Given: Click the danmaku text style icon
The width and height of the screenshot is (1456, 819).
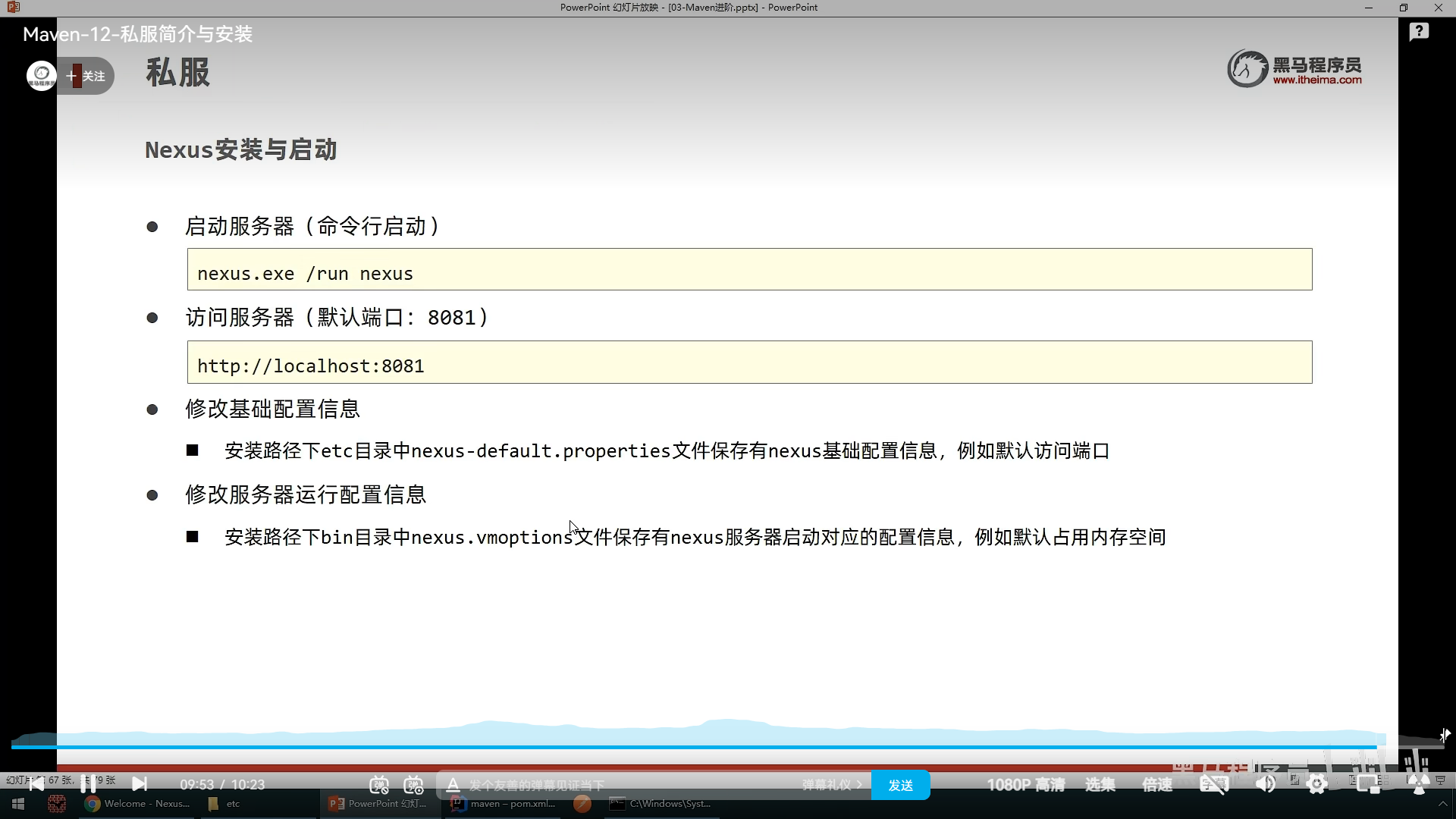Looking at the screenshot, I should 453,785.
